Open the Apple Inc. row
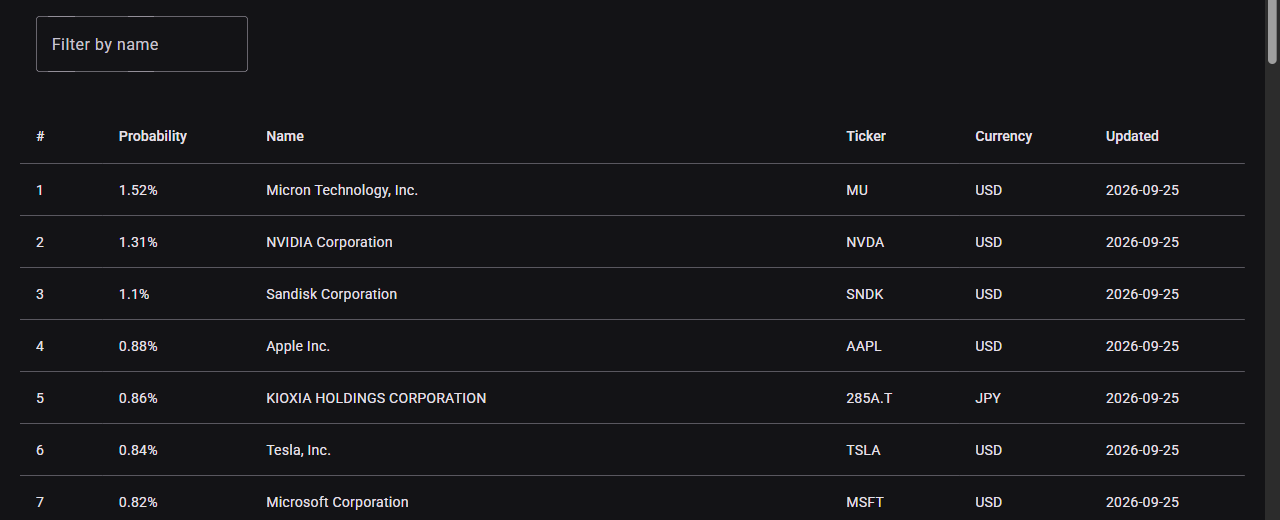The image size is (1280, 520). tap(632, 346)
